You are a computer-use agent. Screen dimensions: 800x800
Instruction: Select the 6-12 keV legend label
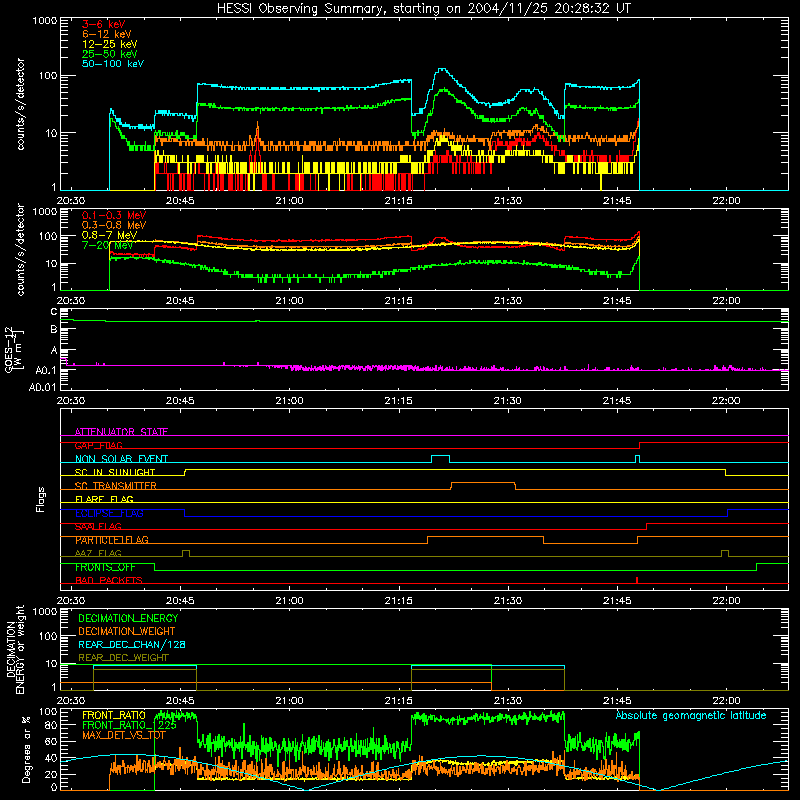[x=107, y=34]
